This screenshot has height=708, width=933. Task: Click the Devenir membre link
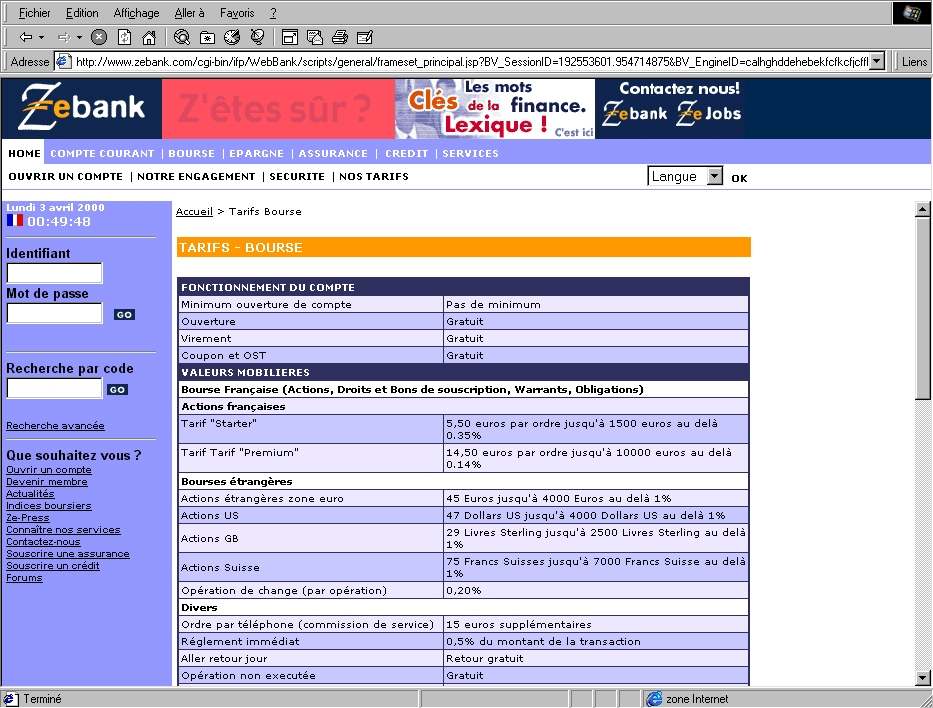pos(46,482)
